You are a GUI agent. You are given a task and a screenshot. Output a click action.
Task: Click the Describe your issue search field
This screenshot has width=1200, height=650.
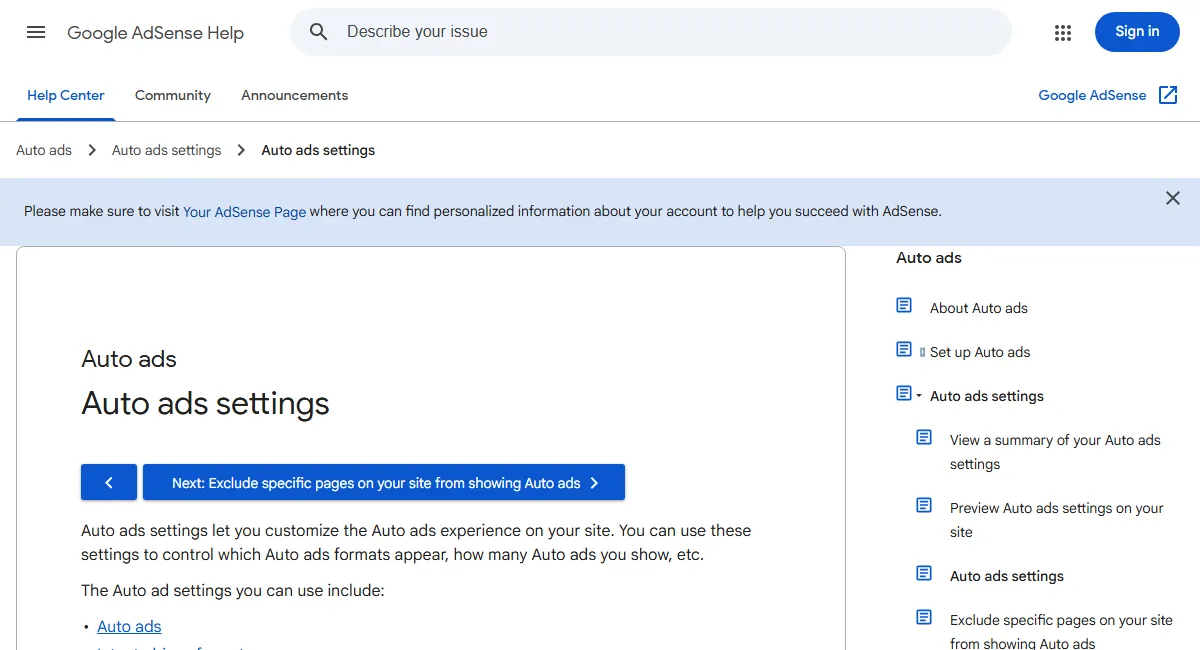click(651, 32)
